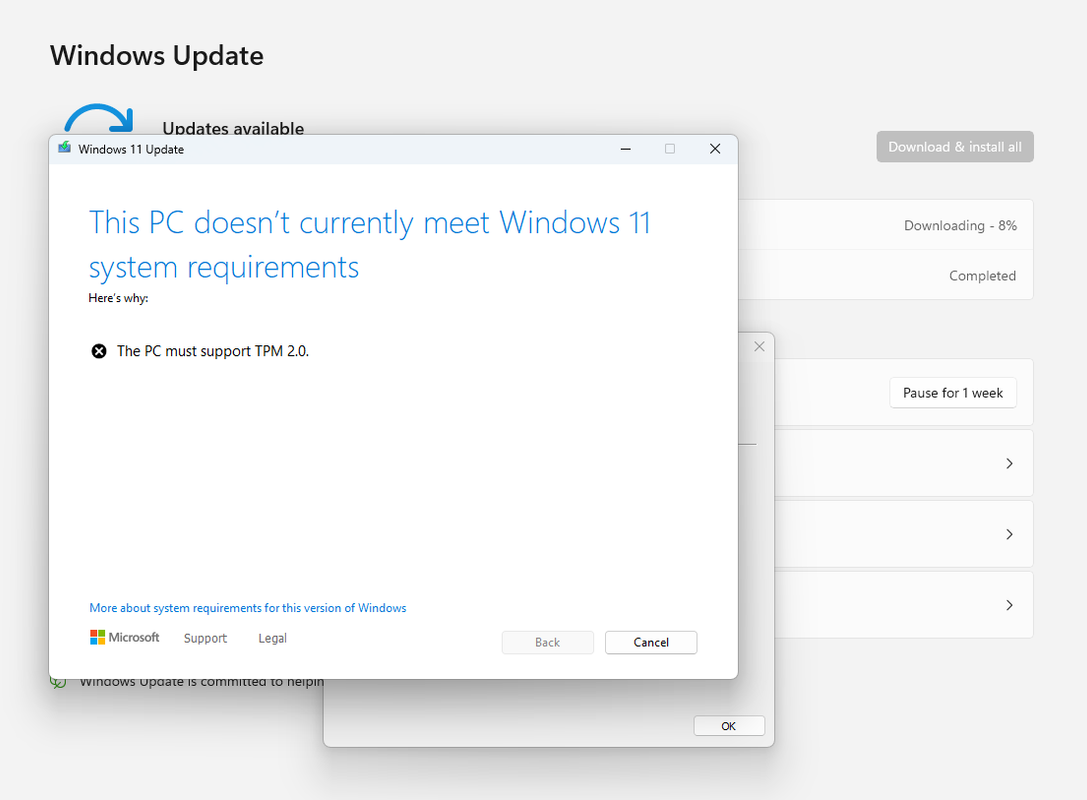Open the Support link

tap(205, 638)
